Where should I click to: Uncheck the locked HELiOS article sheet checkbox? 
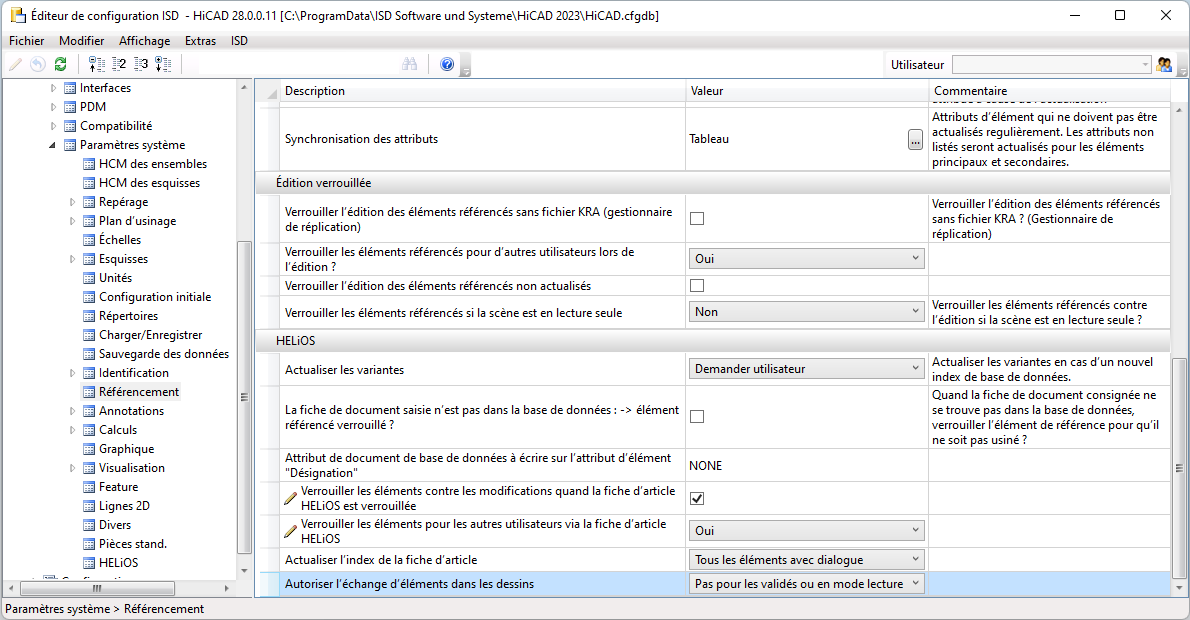click(x=697, y=499)
